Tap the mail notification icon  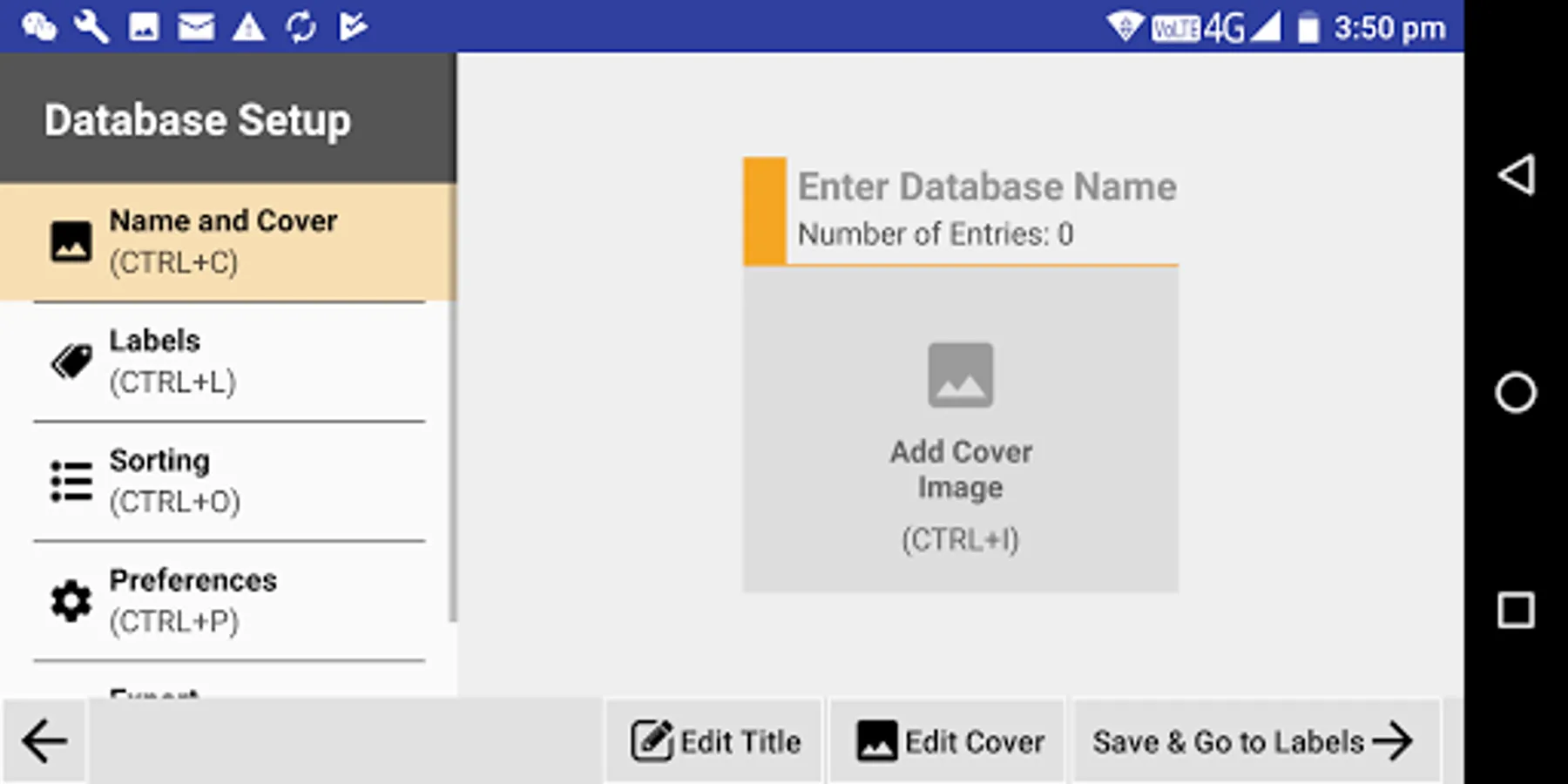click(196, 27)
